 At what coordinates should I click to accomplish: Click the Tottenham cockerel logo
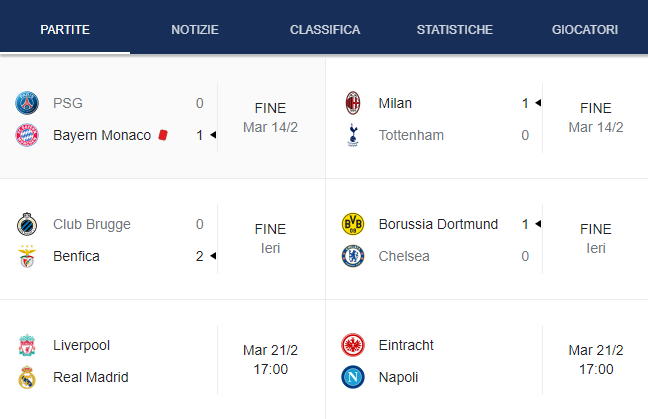[353, 135]
